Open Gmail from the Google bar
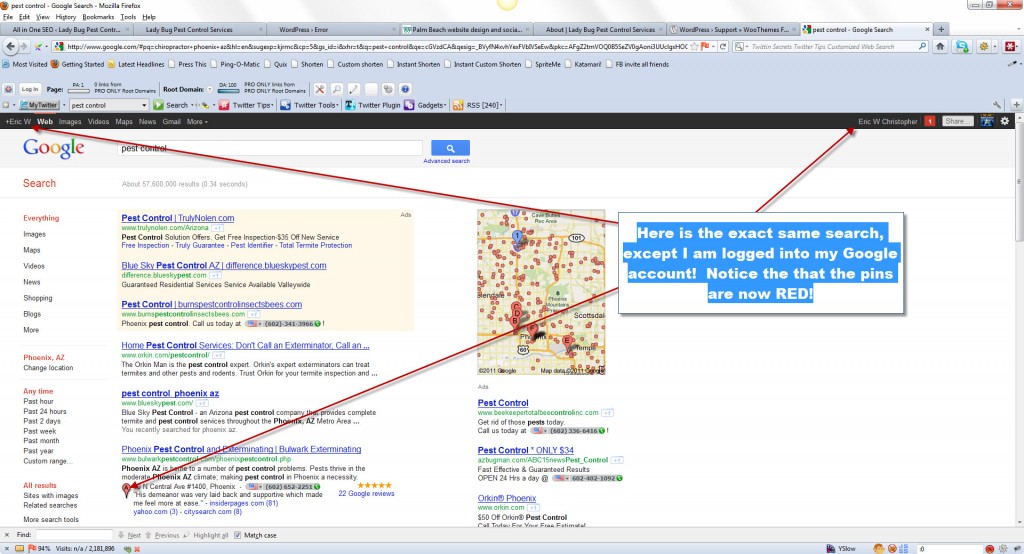This screenshot has width=1024, height=554. [x=171, y=122]
